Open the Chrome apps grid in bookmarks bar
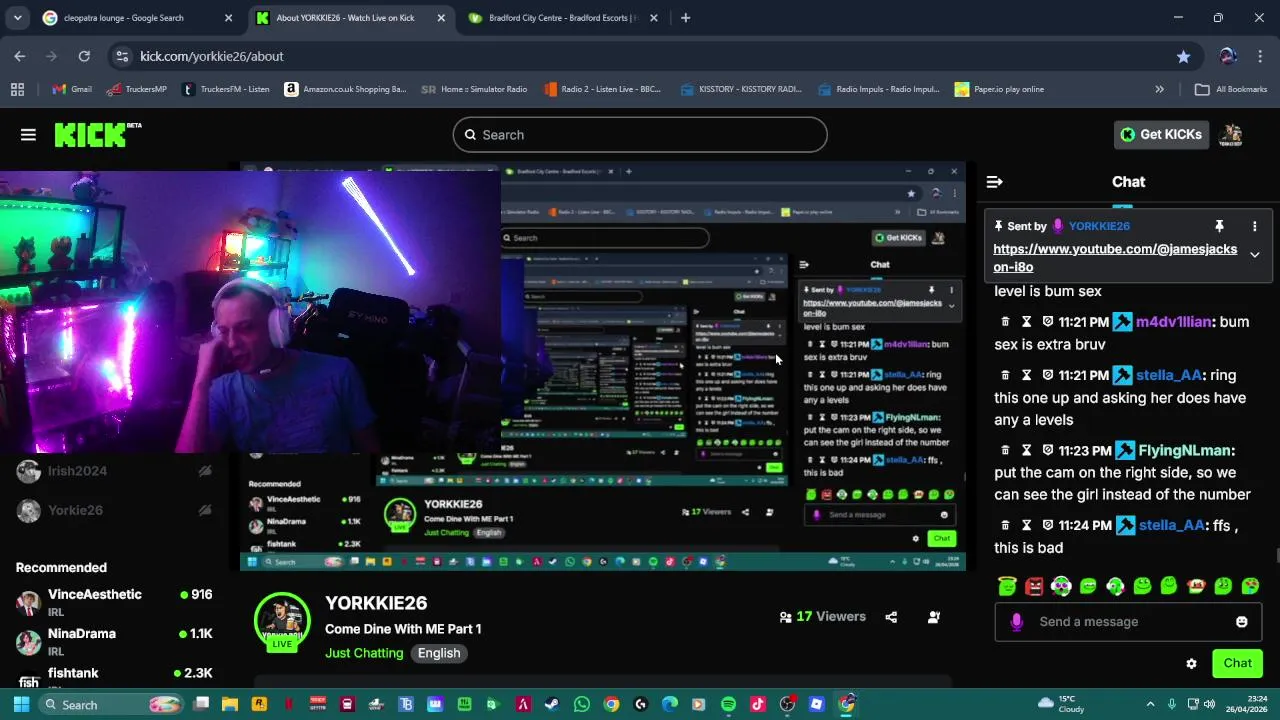Image resolution: width=1280 pixels, height=720 pixels. pyautogui.click(x=17, y=89)
